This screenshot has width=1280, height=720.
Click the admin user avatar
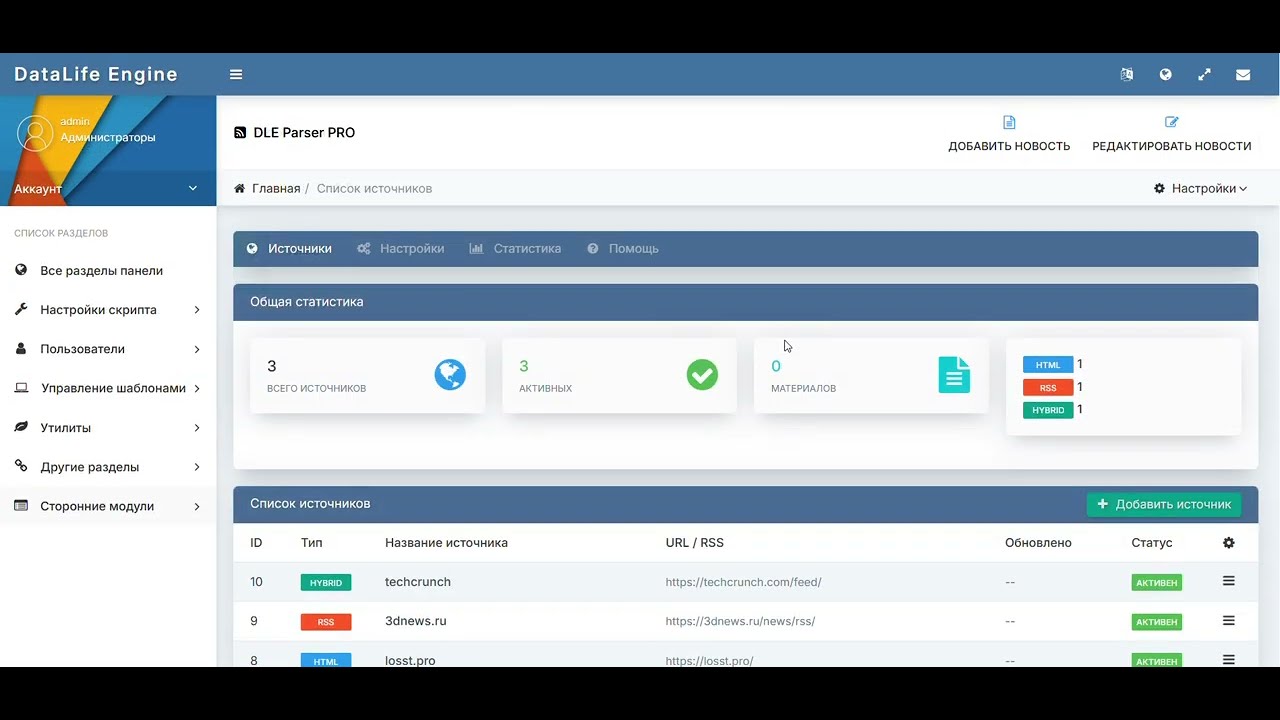[35, 132]
